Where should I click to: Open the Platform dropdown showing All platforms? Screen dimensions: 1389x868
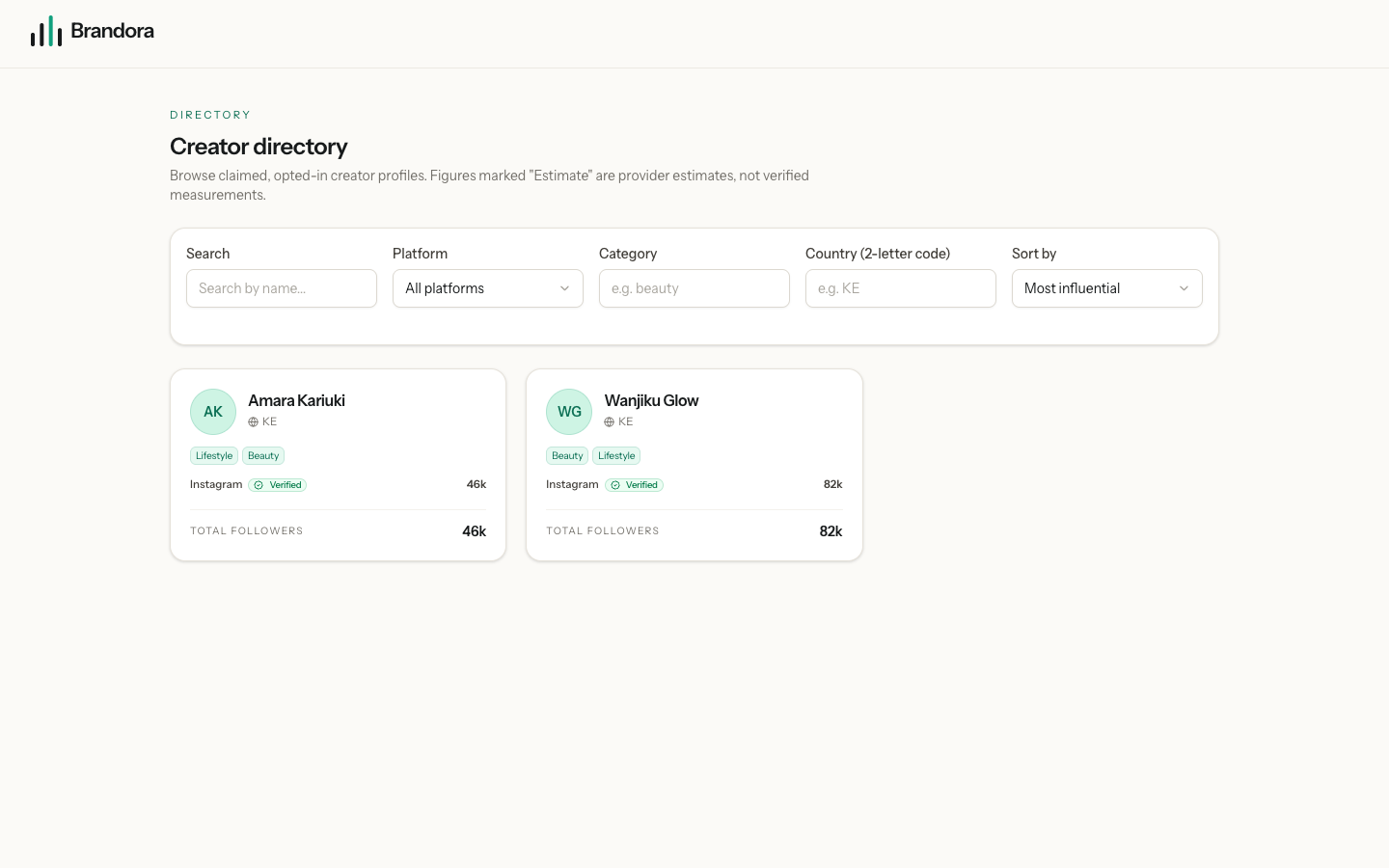coord(488,288)
